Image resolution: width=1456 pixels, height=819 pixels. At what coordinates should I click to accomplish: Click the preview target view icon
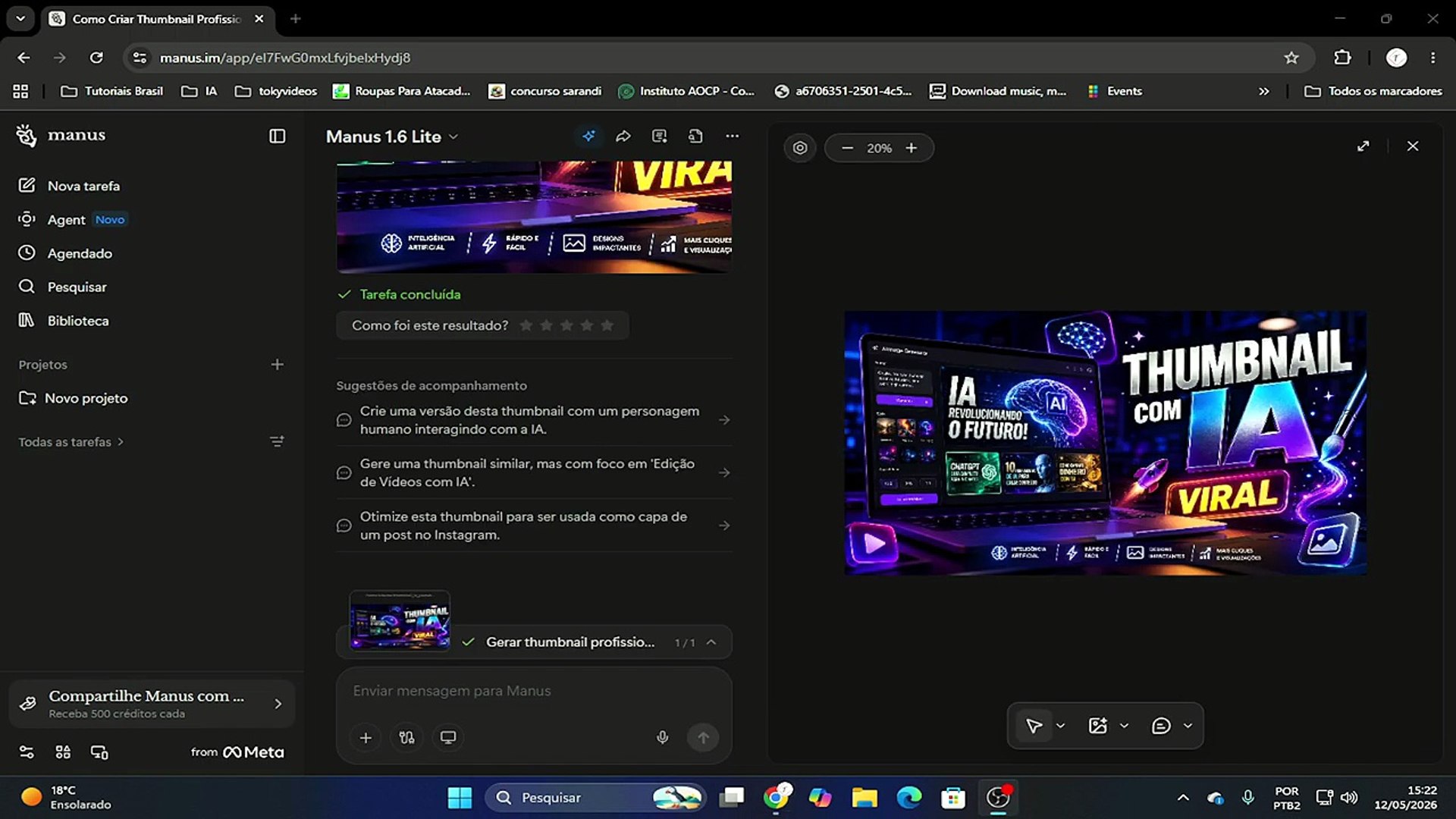tap(800, 148)
